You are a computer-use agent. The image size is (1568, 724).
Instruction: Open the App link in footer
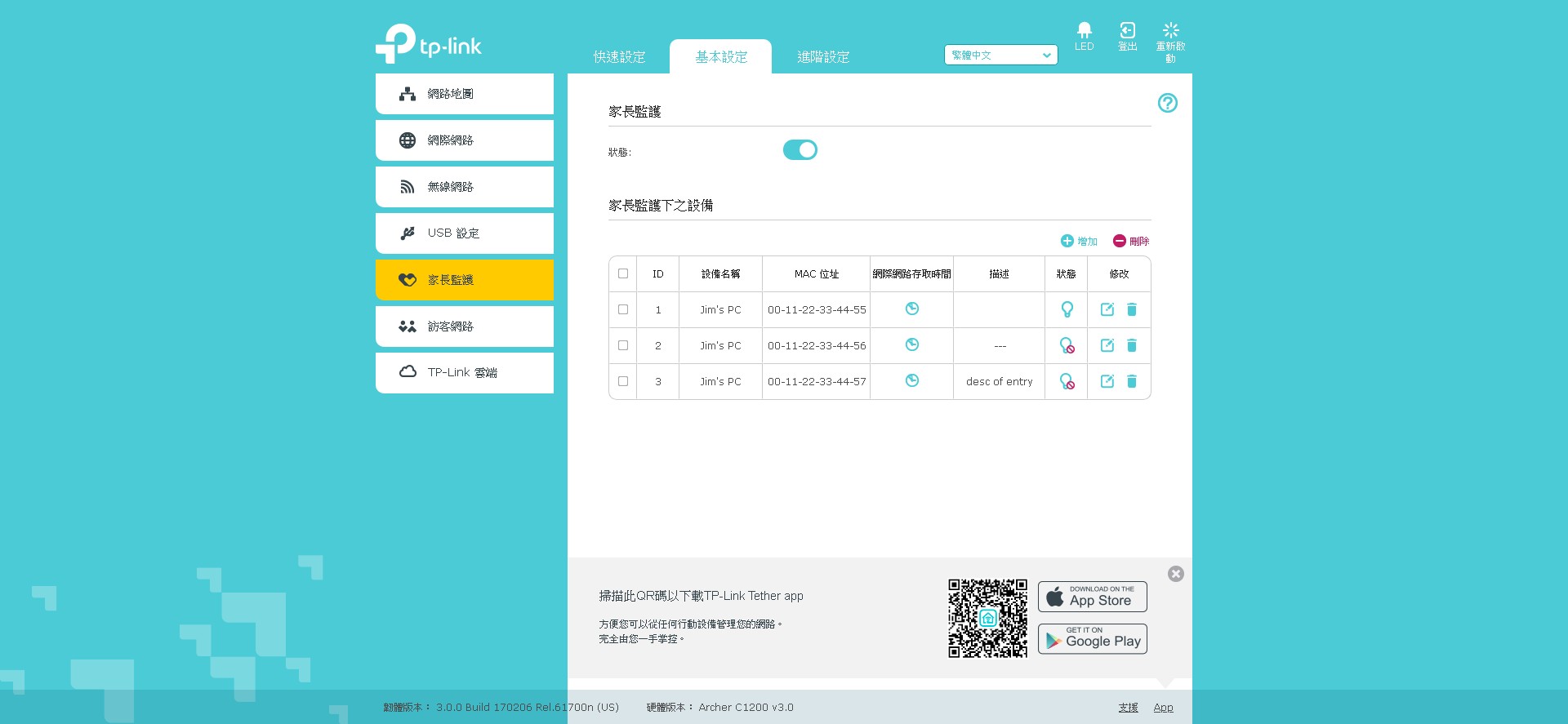coord(1163,708)
